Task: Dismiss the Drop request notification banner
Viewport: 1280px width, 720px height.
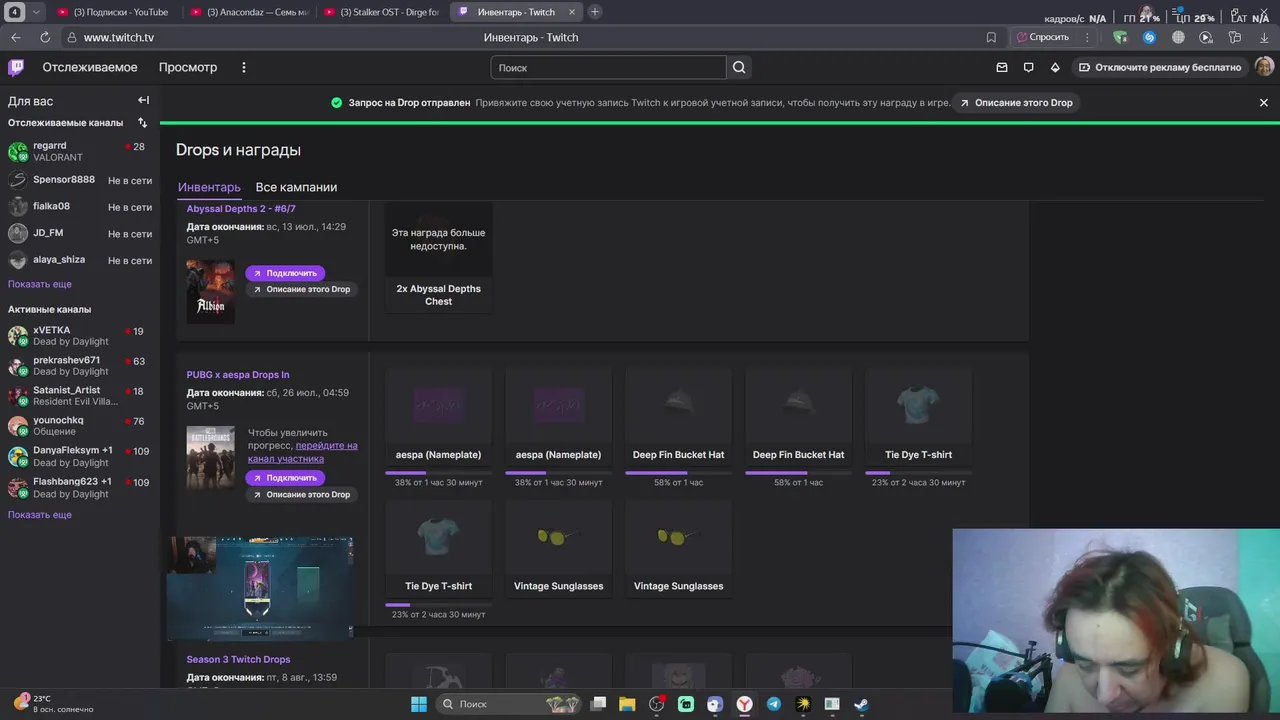Action: click(1263, 102)
